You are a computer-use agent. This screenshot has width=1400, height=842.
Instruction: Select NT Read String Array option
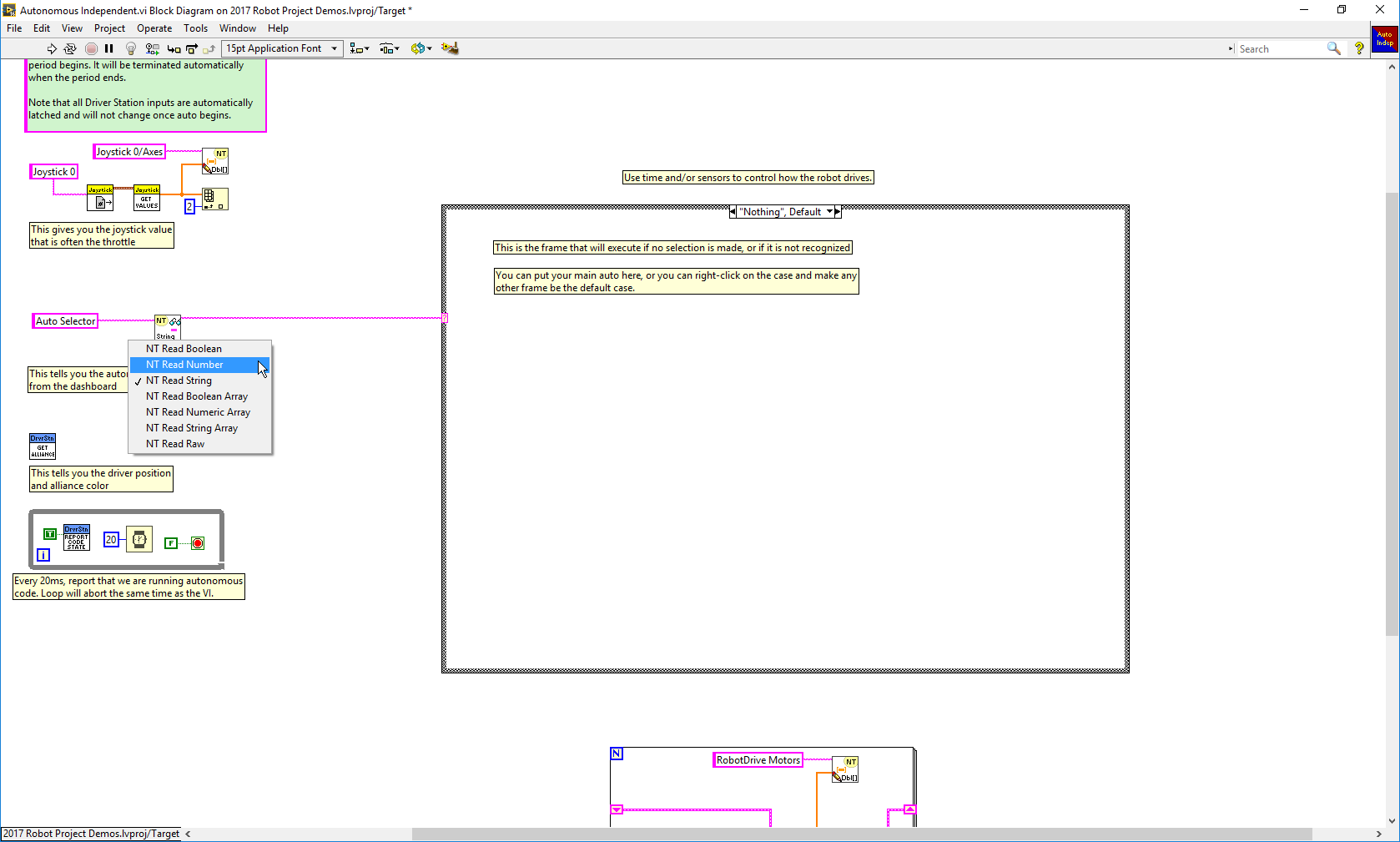pos(200,428)
